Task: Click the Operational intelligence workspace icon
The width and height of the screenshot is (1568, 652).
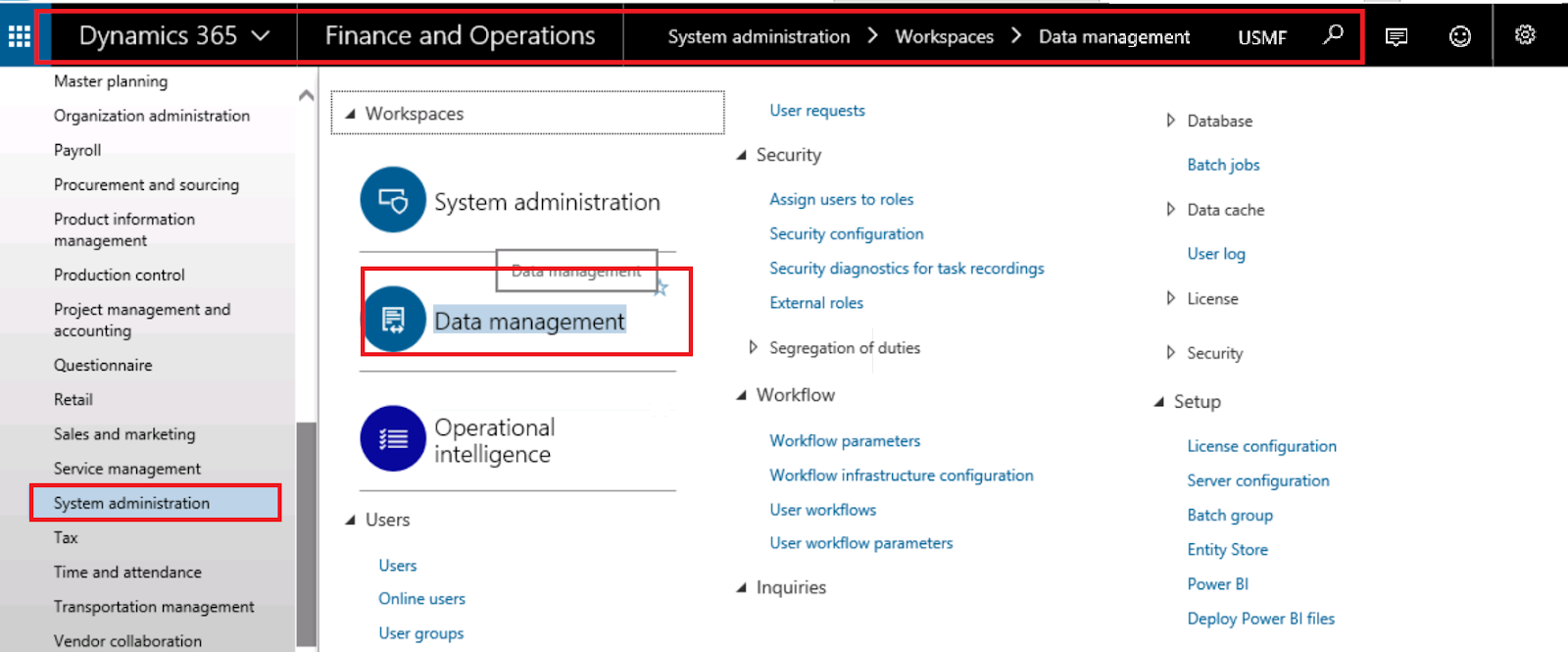Action: 393,438
